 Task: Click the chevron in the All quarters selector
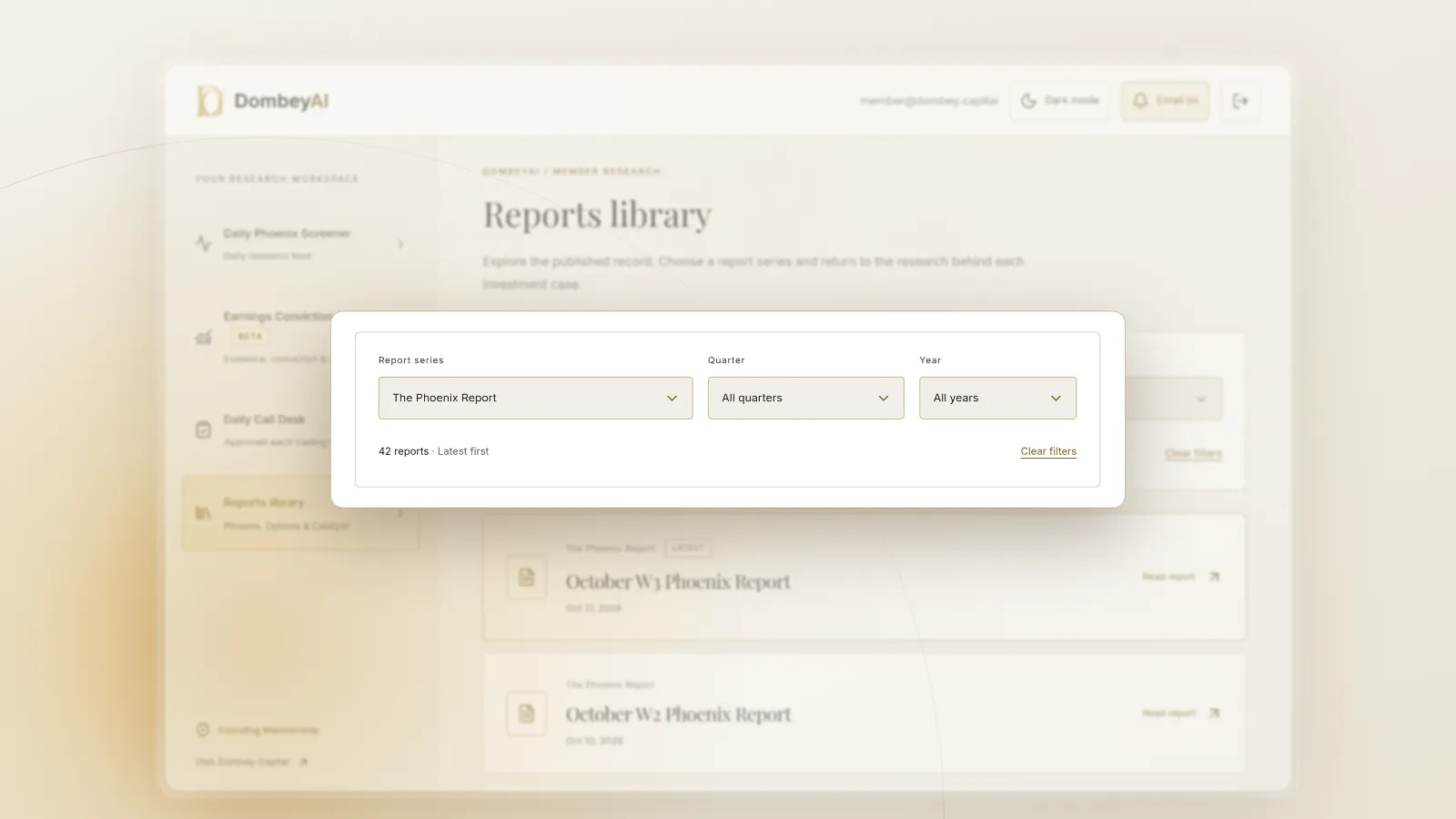pyautogui.click(x=883, y=399)
